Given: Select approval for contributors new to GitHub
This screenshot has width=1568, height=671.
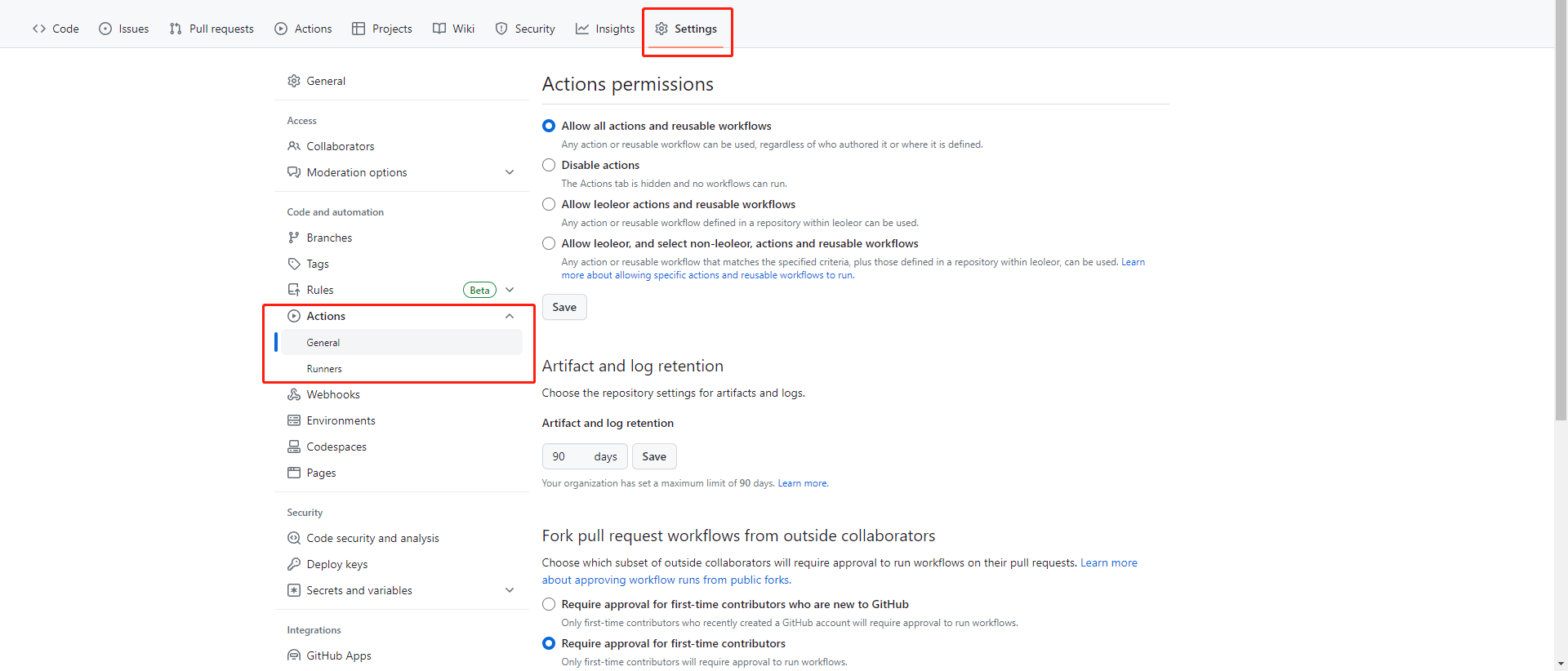Looking at the screenshot, I should pos(549,604).
